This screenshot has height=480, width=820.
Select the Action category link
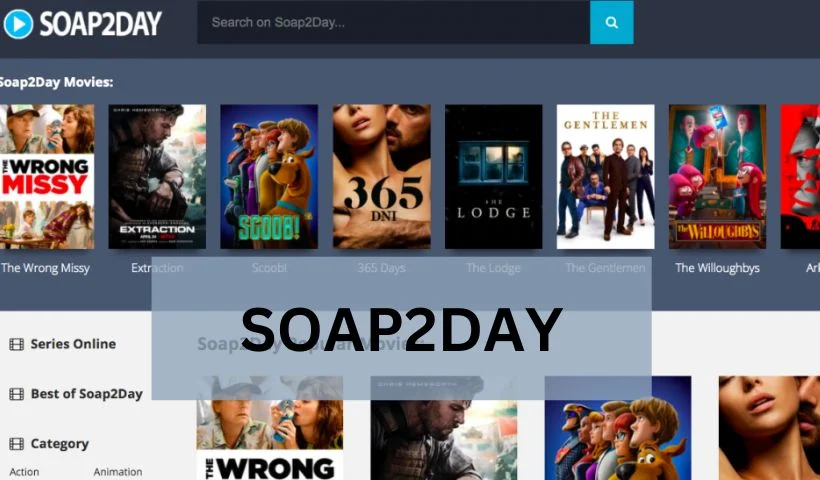pos(24,472)
